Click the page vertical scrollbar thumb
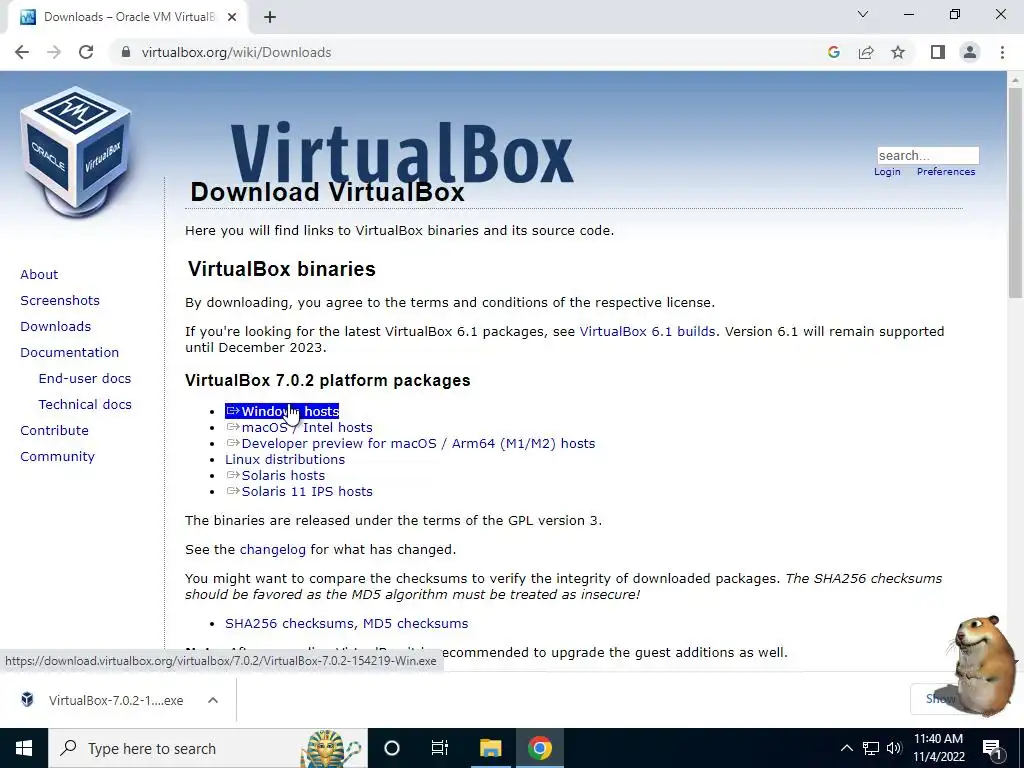This screenshot has height=768, width=1024. [x=1015, y=192]
